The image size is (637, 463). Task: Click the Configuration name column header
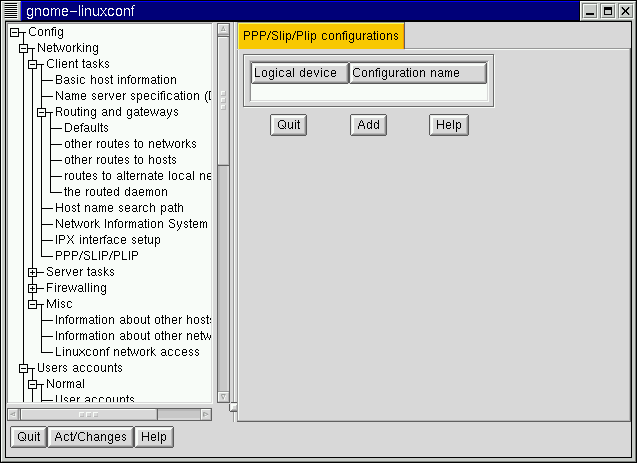[x=417, y=73]
